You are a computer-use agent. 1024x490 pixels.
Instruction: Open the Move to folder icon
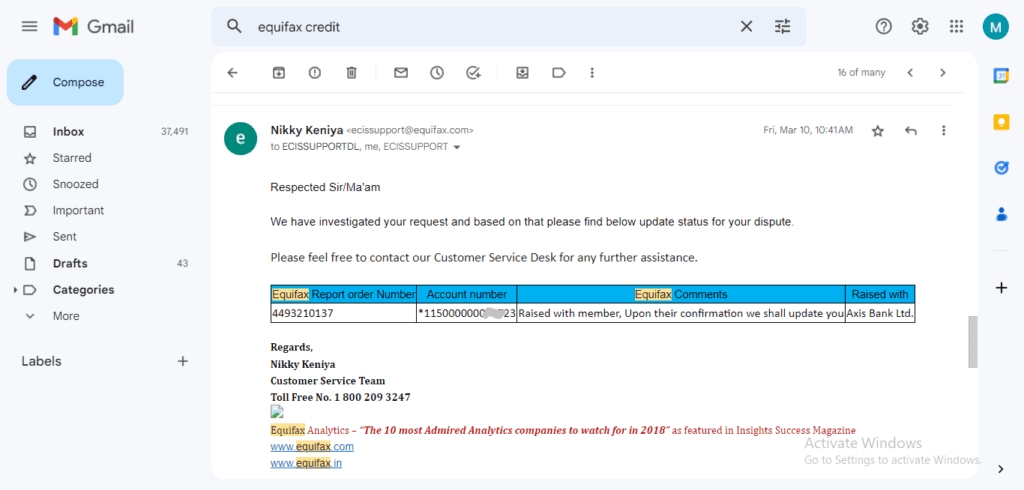click(x=522, y=73)
